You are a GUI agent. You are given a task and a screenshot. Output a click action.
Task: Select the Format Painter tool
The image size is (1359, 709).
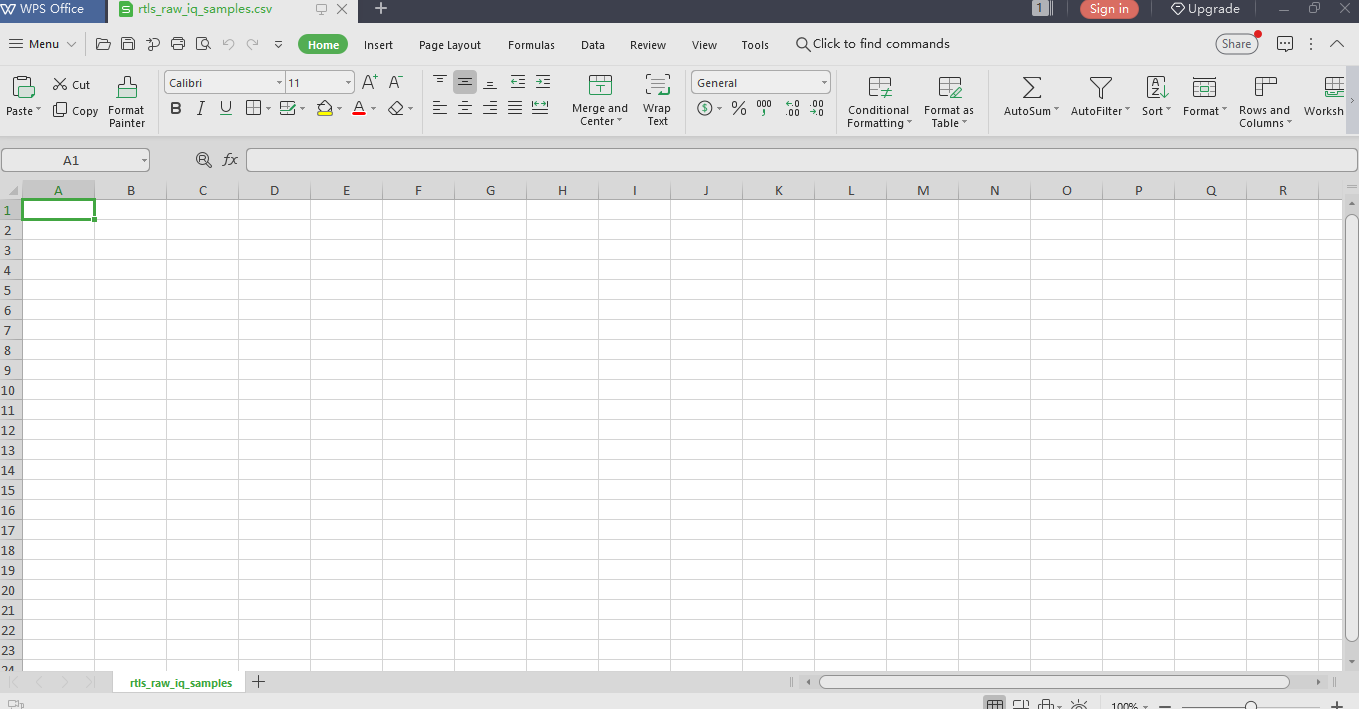(x=127, y=101)
